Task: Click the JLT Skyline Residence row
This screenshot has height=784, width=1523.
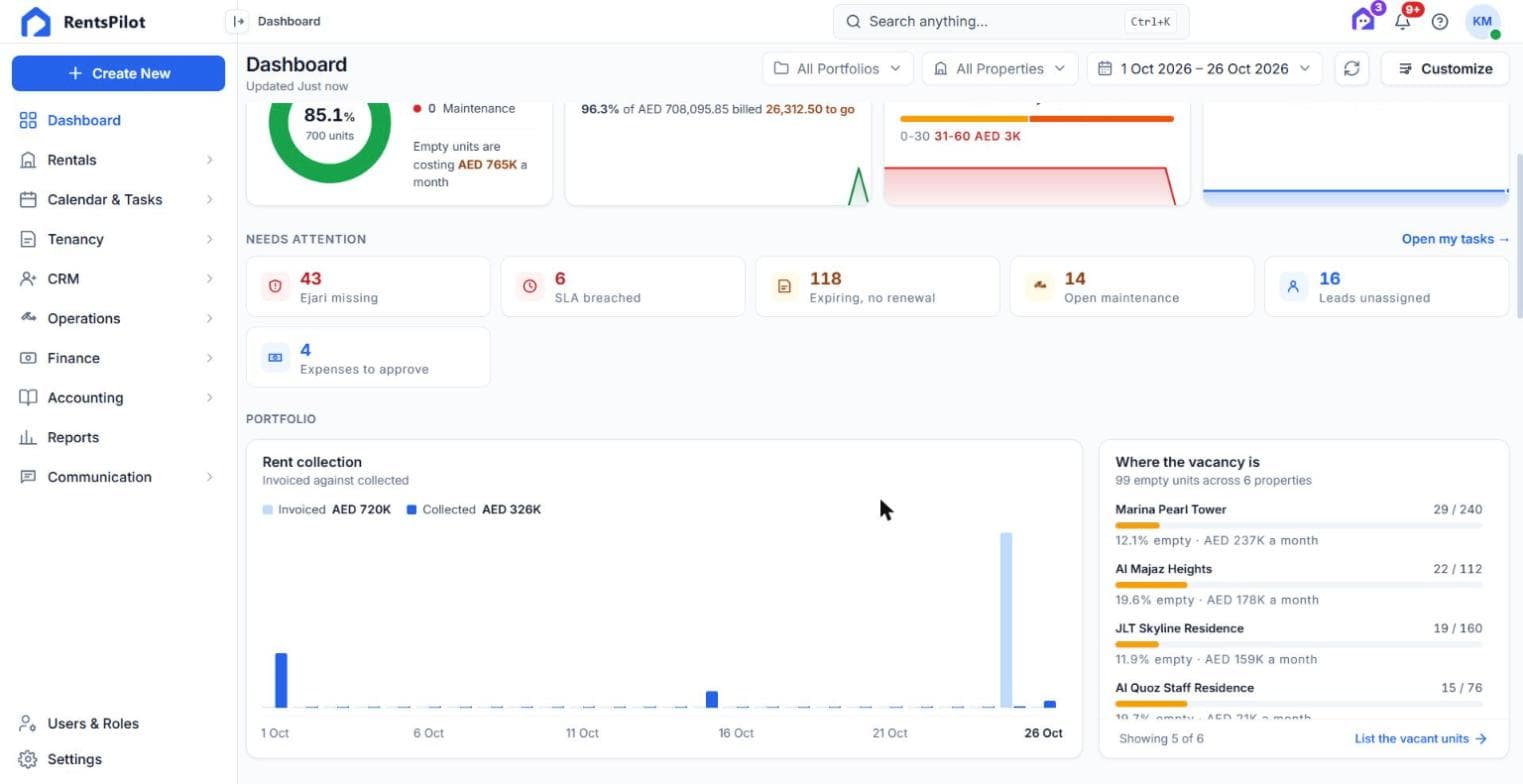Action: [x=1299, y=643]
